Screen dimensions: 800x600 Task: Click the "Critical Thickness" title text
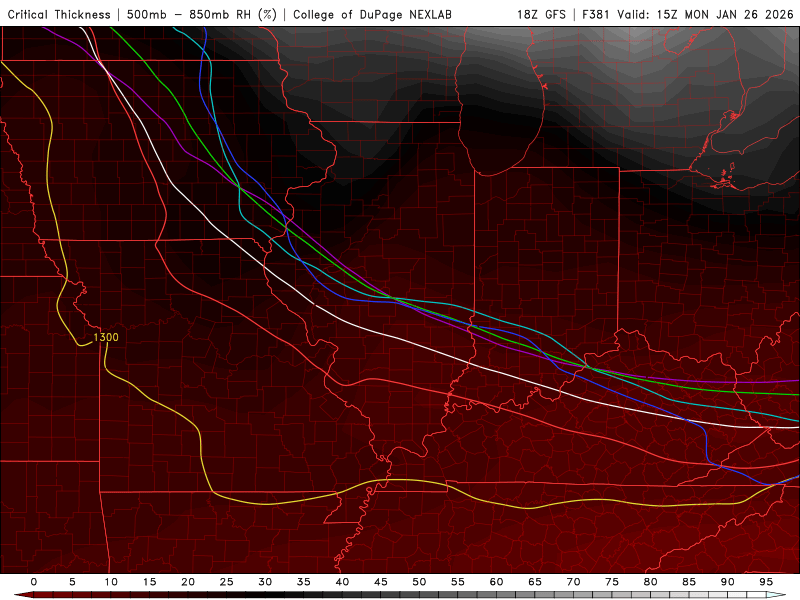pos(59,14)
